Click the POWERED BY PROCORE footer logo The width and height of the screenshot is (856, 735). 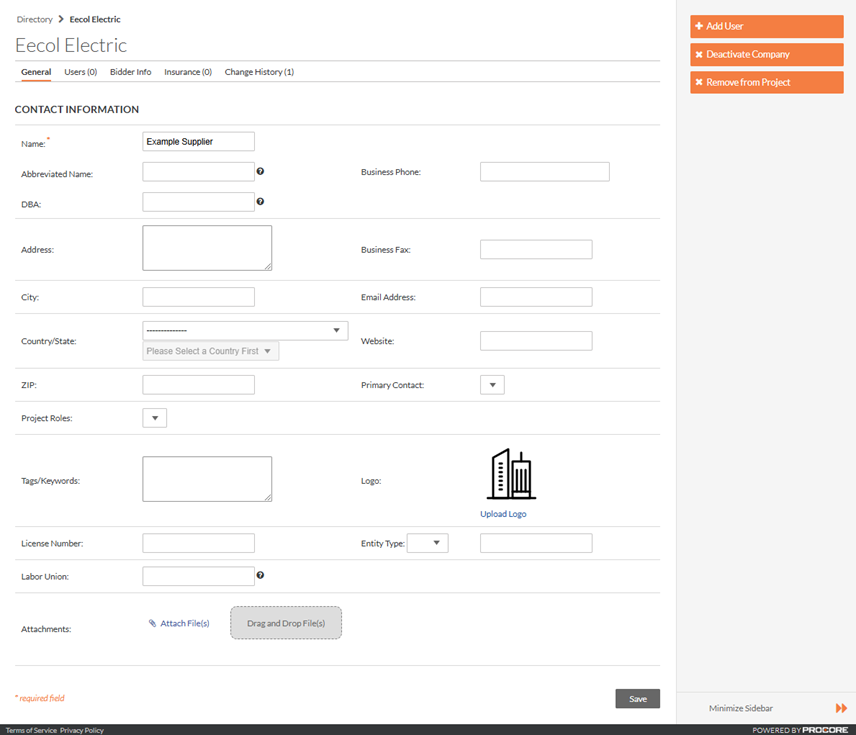coord(800,730)
